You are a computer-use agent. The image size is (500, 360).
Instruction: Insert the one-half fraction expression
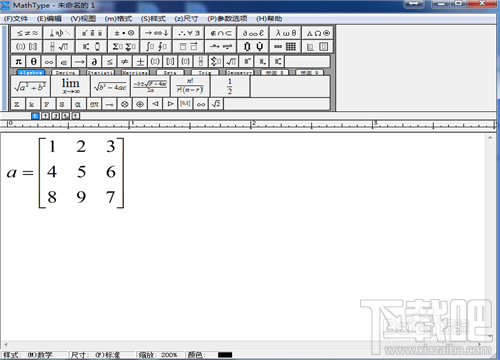pyautogui.click(x=230, y=86)
